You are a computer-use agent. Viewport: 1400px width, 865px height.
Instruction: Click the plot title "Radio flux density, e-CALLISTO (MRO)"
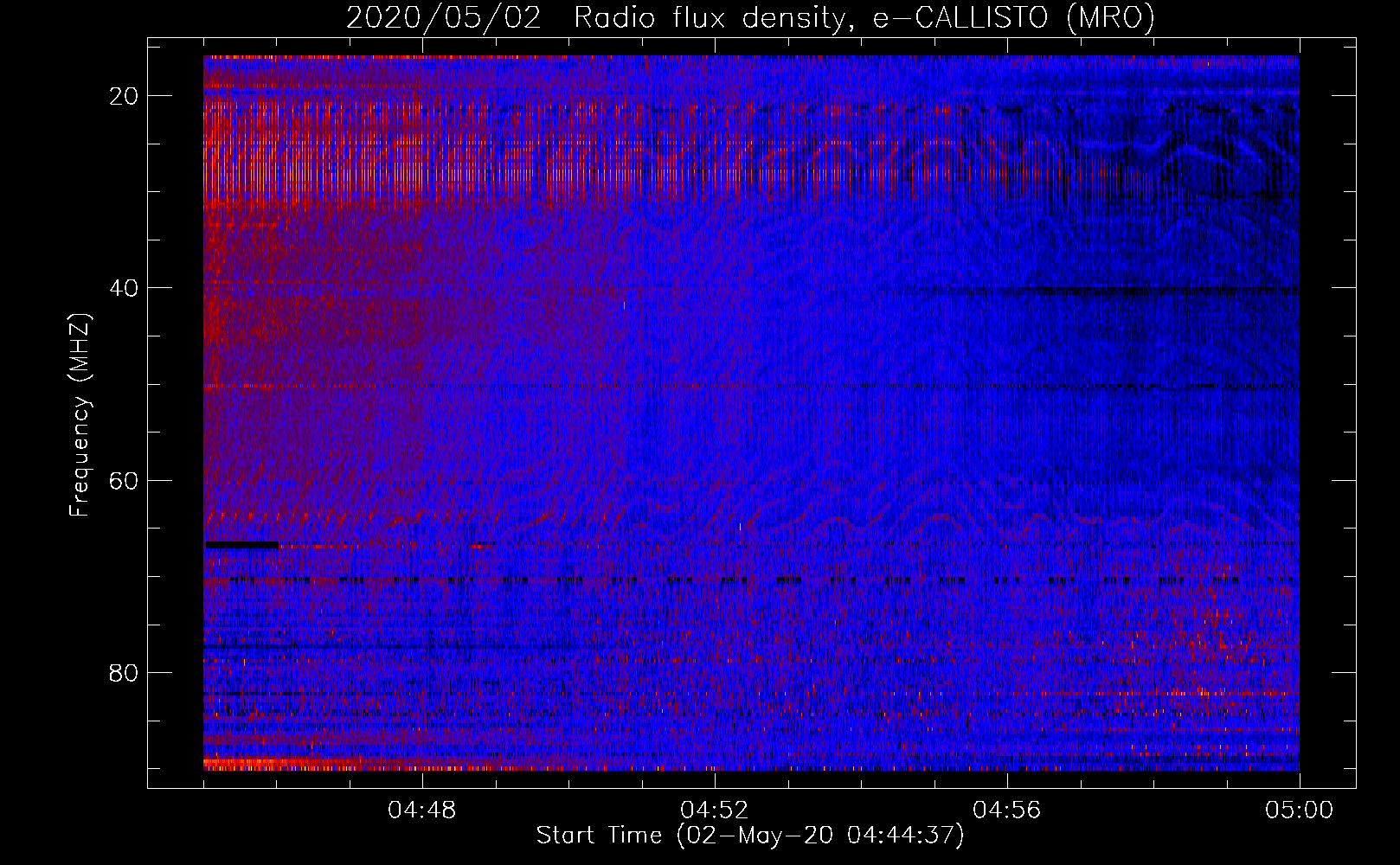(864, 17)
